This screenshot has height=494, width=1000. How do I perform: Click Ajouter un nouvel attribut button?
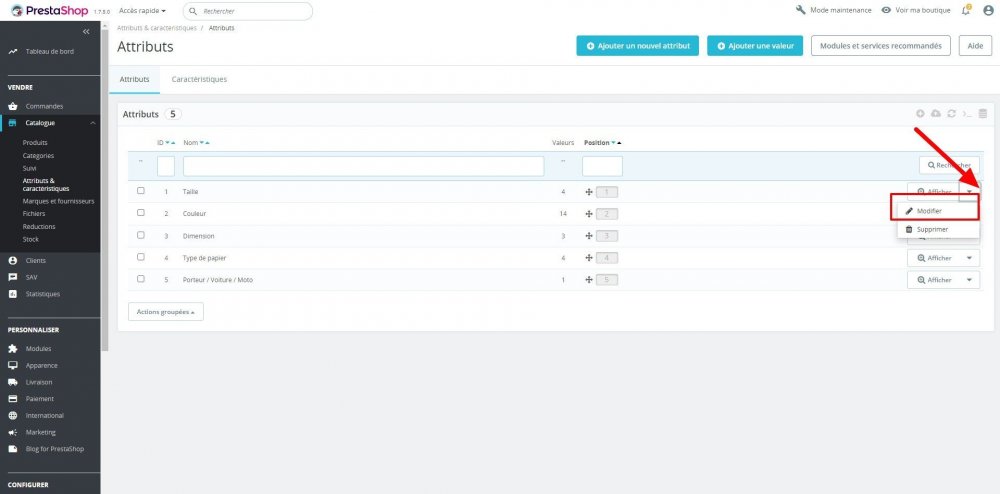[638, 46]
